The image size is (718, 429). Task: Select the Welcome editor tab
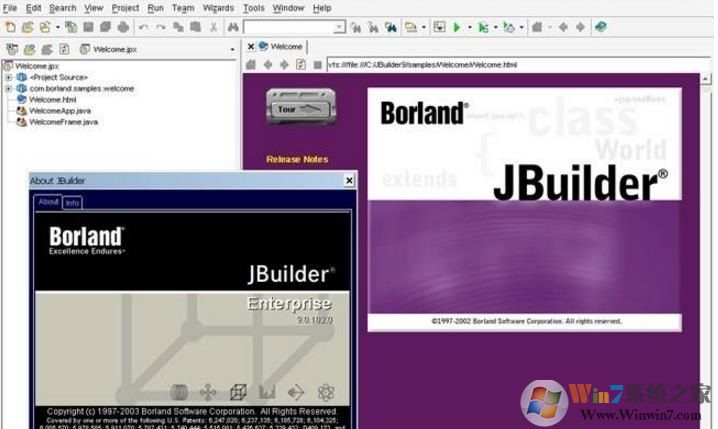281,46
